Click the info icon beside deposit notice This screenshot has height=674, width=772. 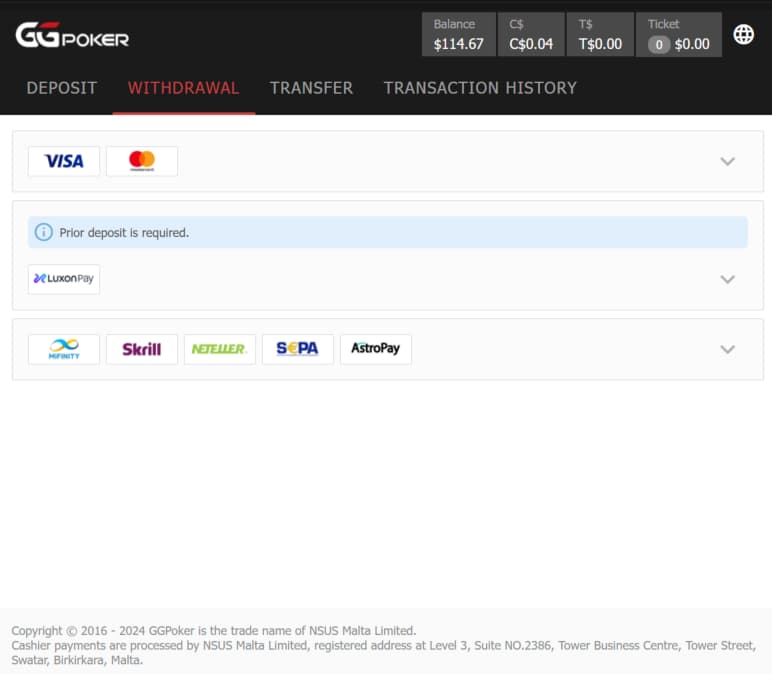click(x=44, y=232)
